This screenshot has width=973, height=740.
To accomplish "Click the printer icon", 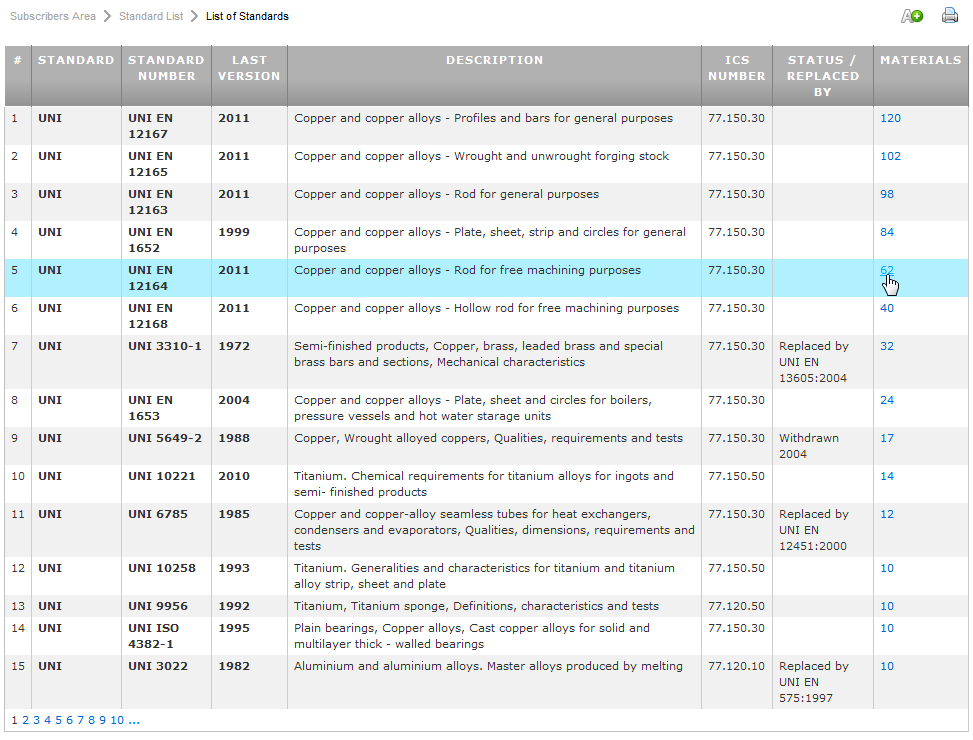I will coord(949,15).
